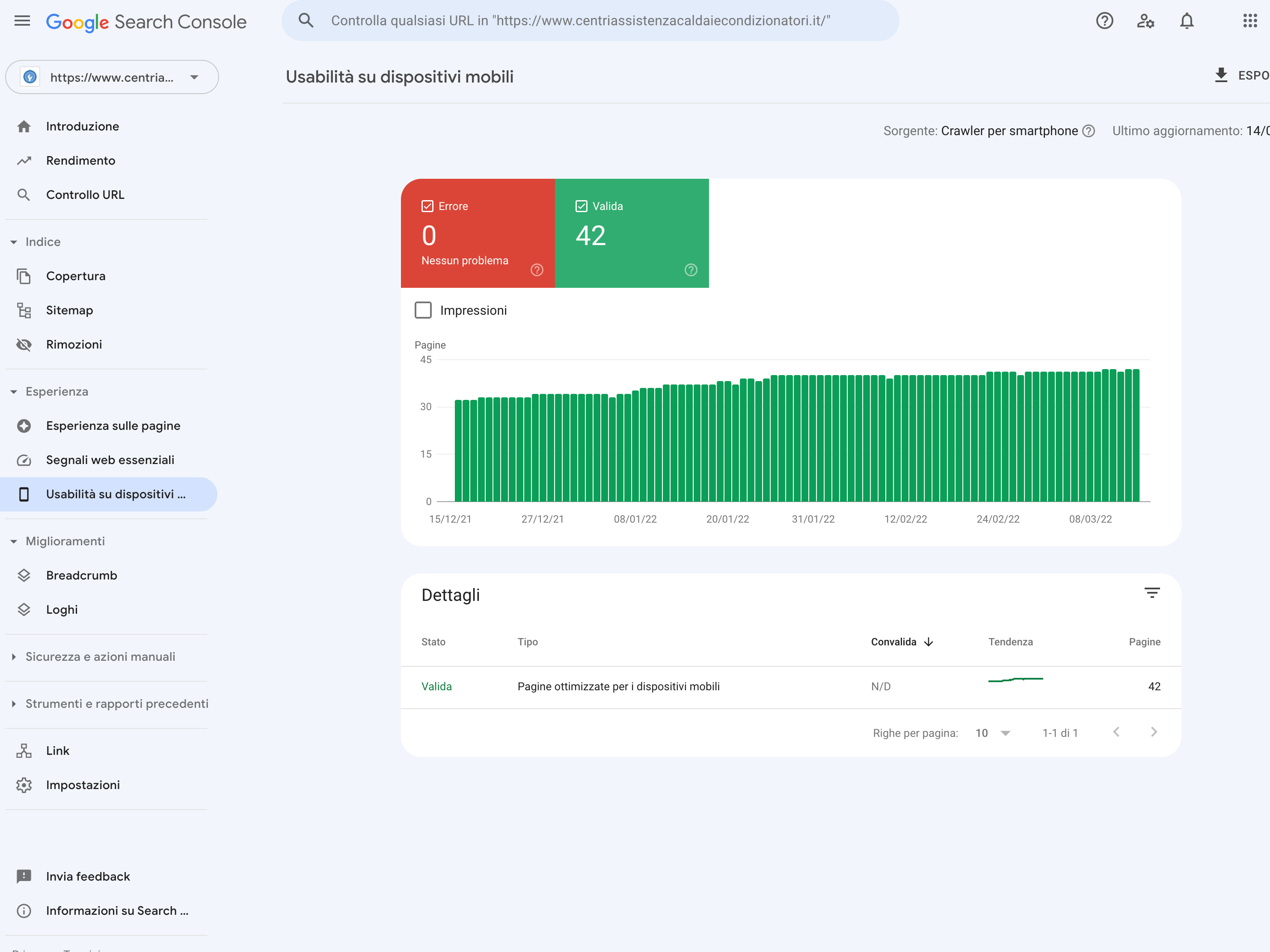Open the Valida details row link
The width and height of the screenshot is (1270, 952).
436,686
